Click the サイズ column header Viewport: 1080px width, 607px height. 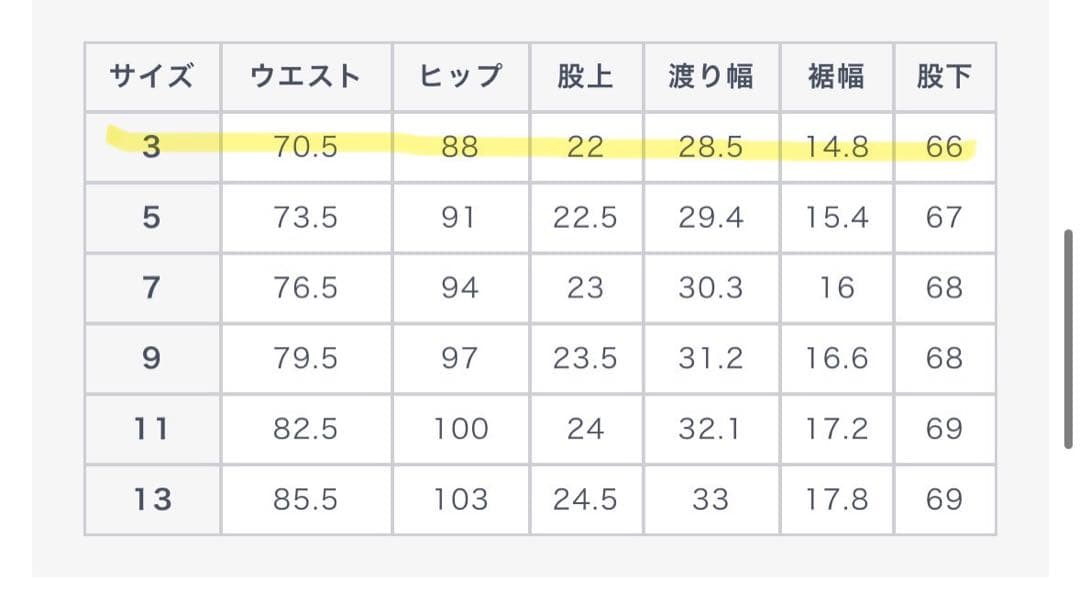click(x=152, y=77)
